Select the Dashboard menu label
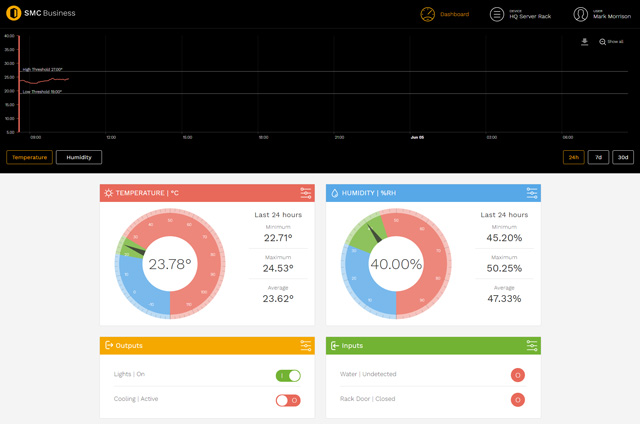640x424 pixels. pos(454,14)
